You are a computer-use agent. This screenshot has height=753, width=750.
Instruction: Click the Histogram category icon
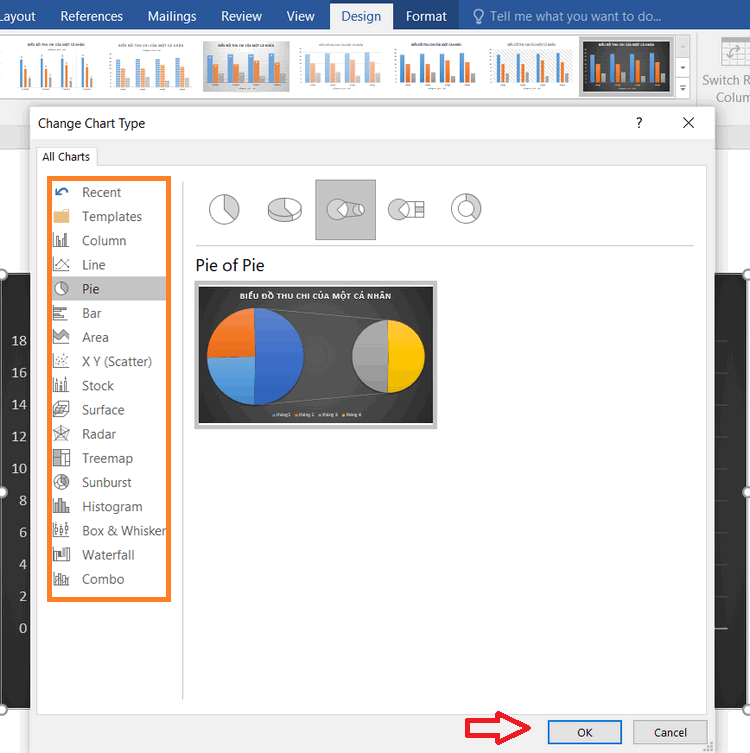click(61, 506)
